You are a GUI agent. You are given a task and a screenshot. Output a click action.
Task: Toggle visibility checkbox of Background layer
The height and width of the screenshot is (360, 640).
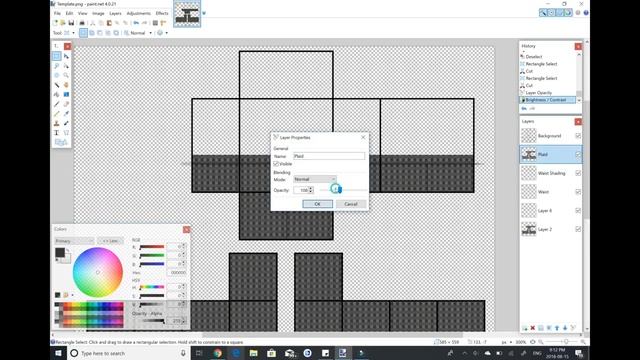(x=578, y=136)
